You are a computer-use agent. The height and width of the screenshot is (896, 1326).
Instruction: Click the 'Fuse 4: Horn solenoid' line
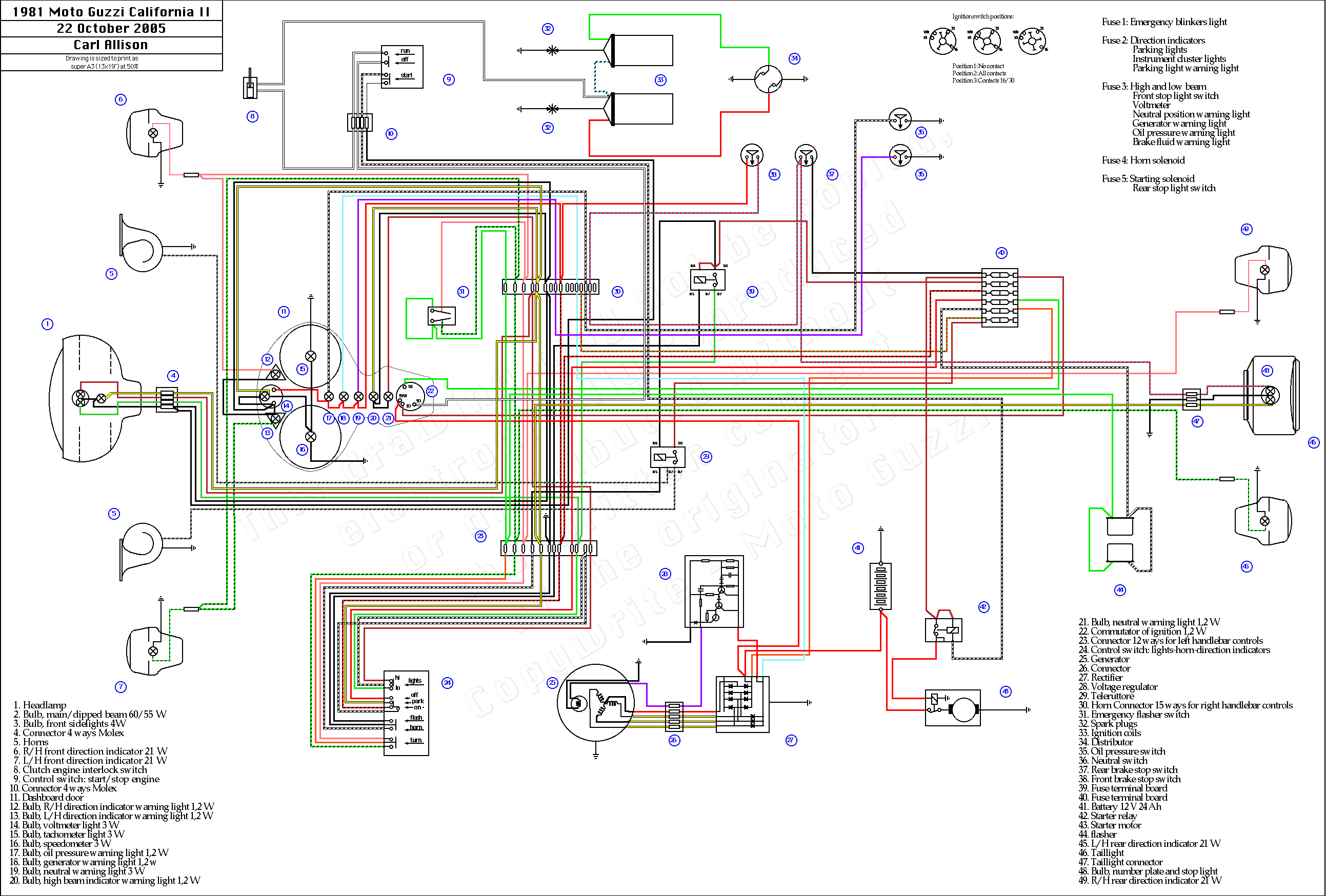1143,160
